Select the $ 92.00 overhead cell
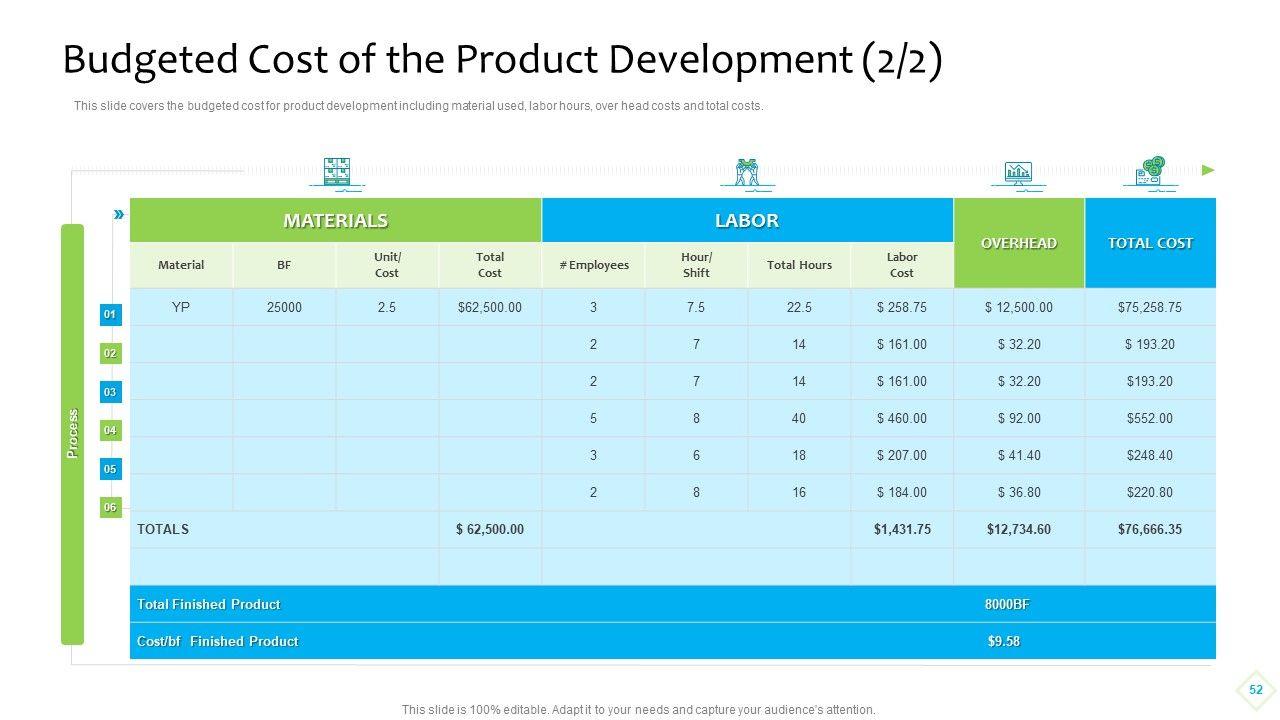This screenshot has width=1280, height=720. click(x=1019, y=418)
